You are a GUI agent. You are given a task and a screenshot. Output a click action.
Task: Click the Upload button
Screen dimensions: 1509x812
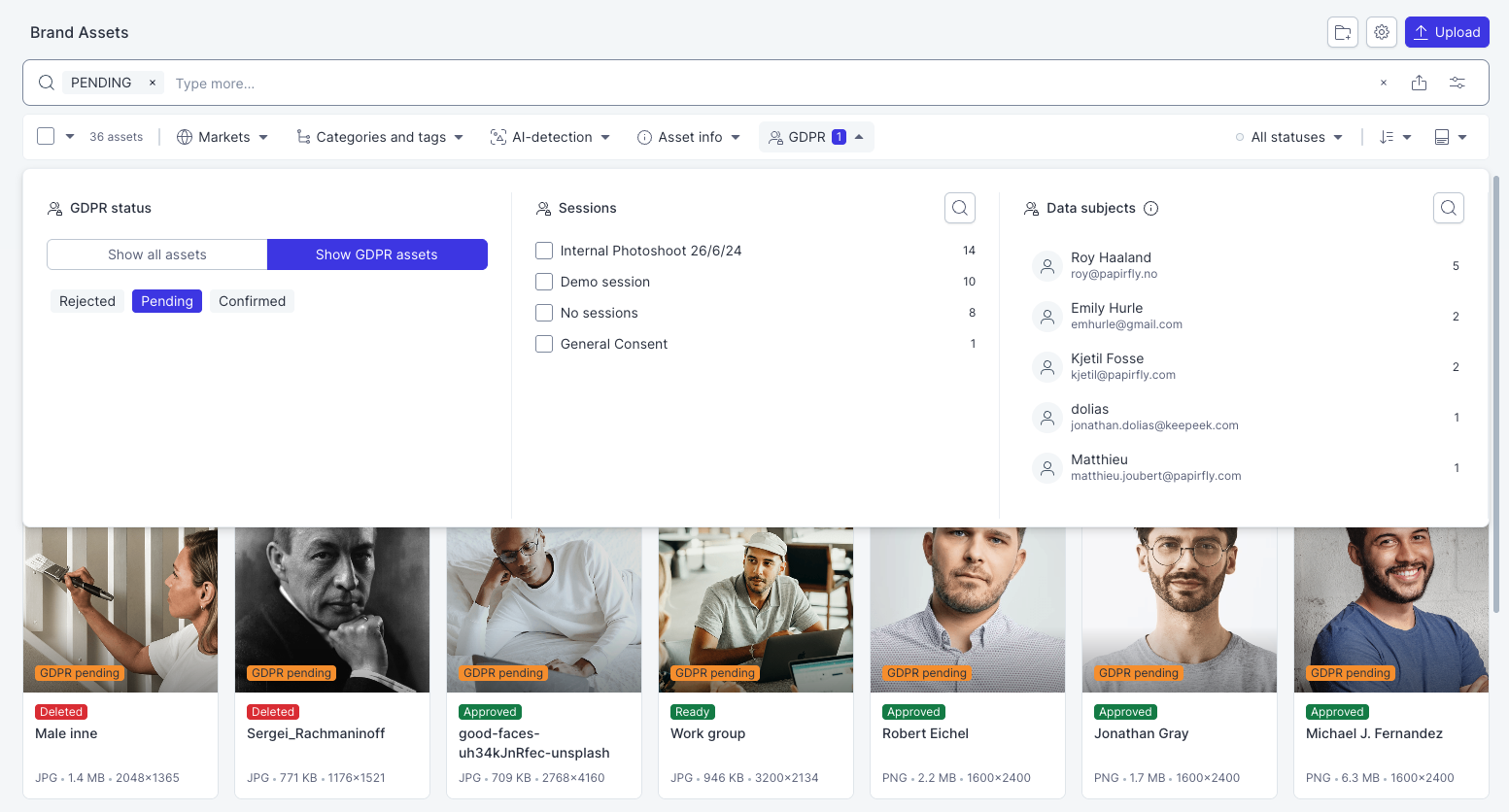coord(1447,32)
